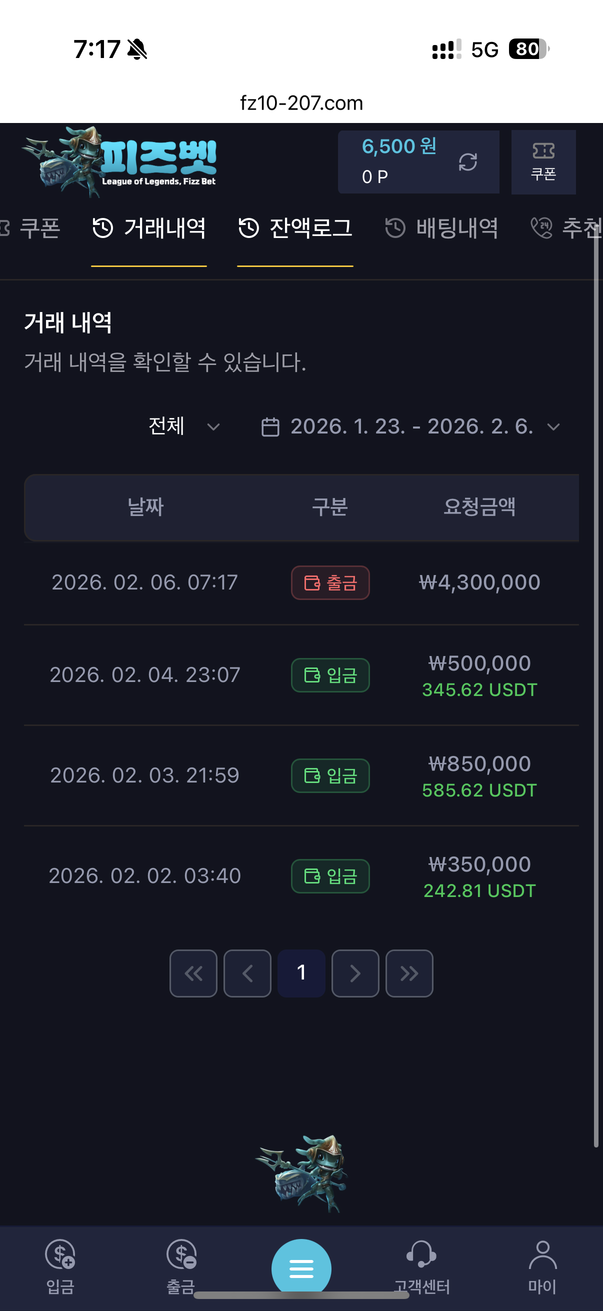The image size is (603, 1311).
Task: Open 고객센터 customer support headset icon
Action: coord(421,1266)
